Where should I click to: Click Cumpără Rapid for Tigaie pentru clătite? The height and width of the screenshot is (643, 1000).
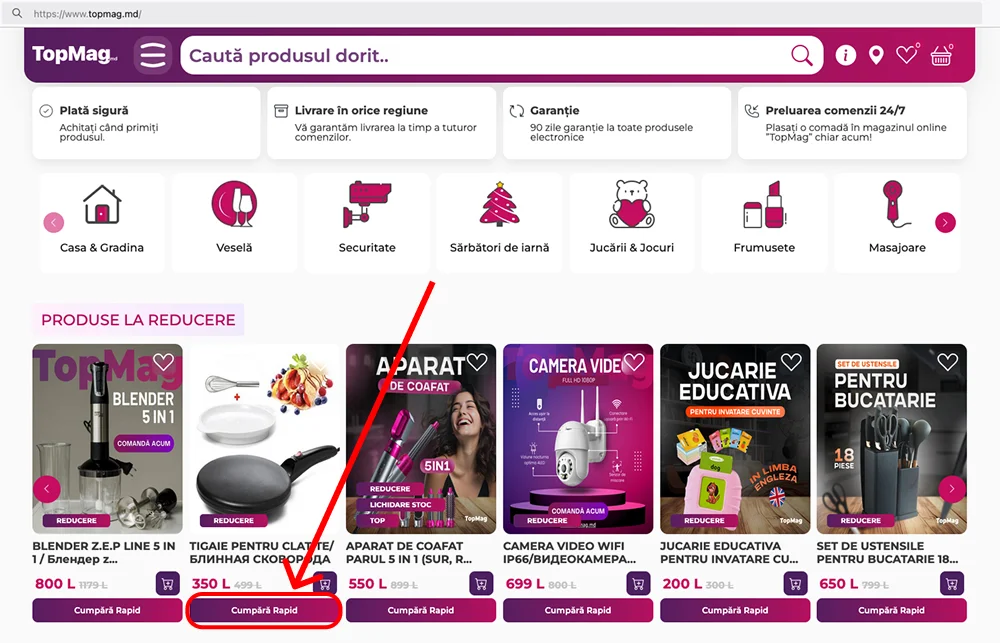click(264, 610)
